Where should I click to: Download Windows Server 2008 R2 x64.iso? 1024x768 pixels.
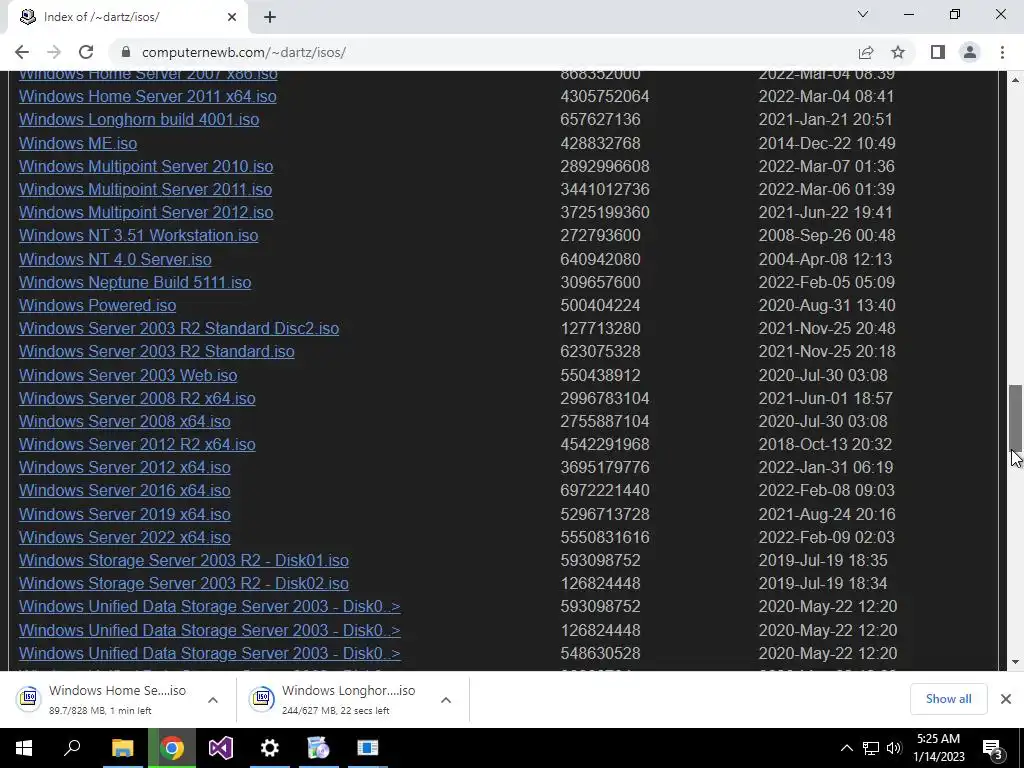pyautogui.click(x=137, y=398)
